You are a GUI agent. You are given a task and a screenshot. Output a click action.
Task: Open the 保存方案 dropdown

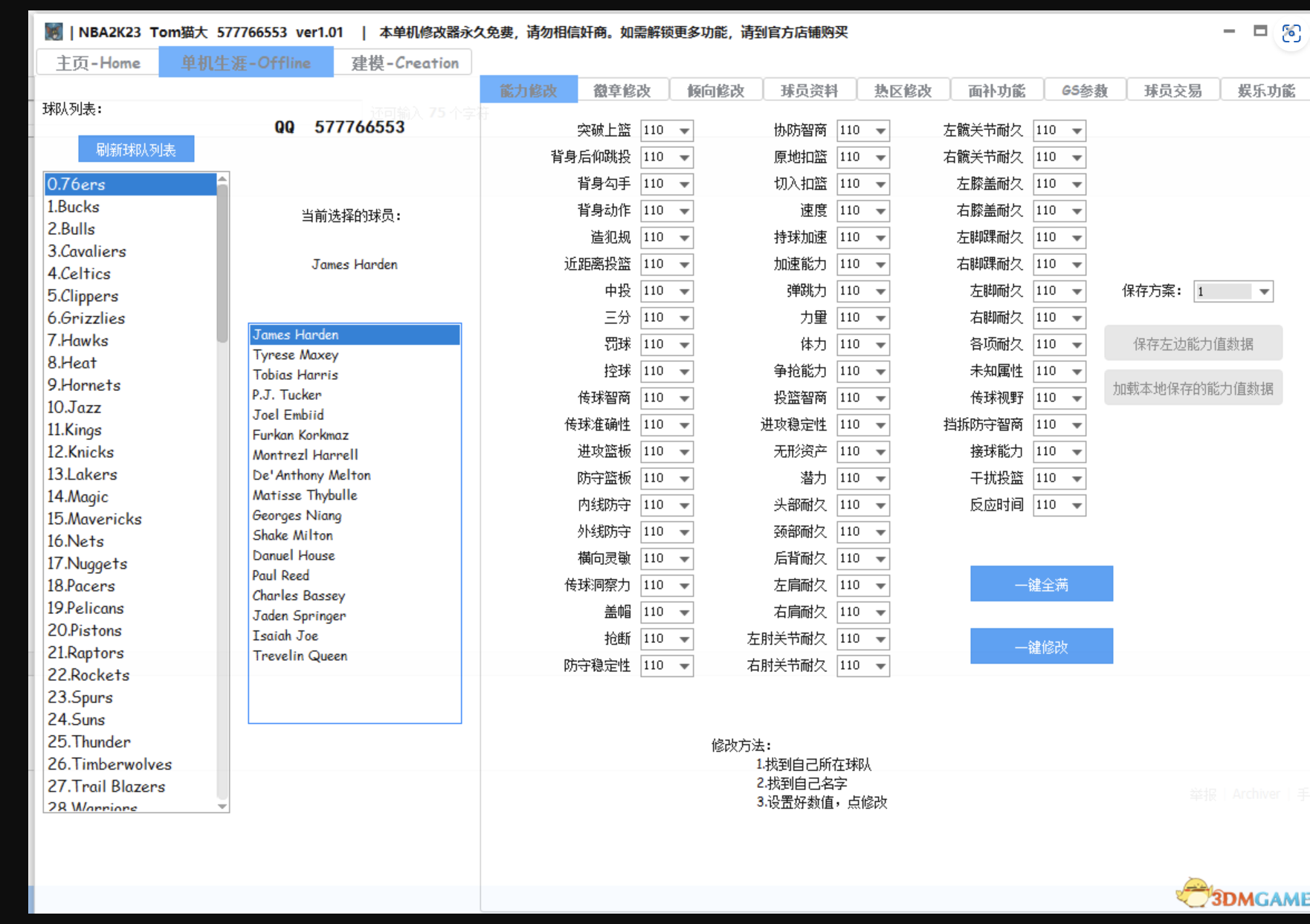tap(1264, 291)
